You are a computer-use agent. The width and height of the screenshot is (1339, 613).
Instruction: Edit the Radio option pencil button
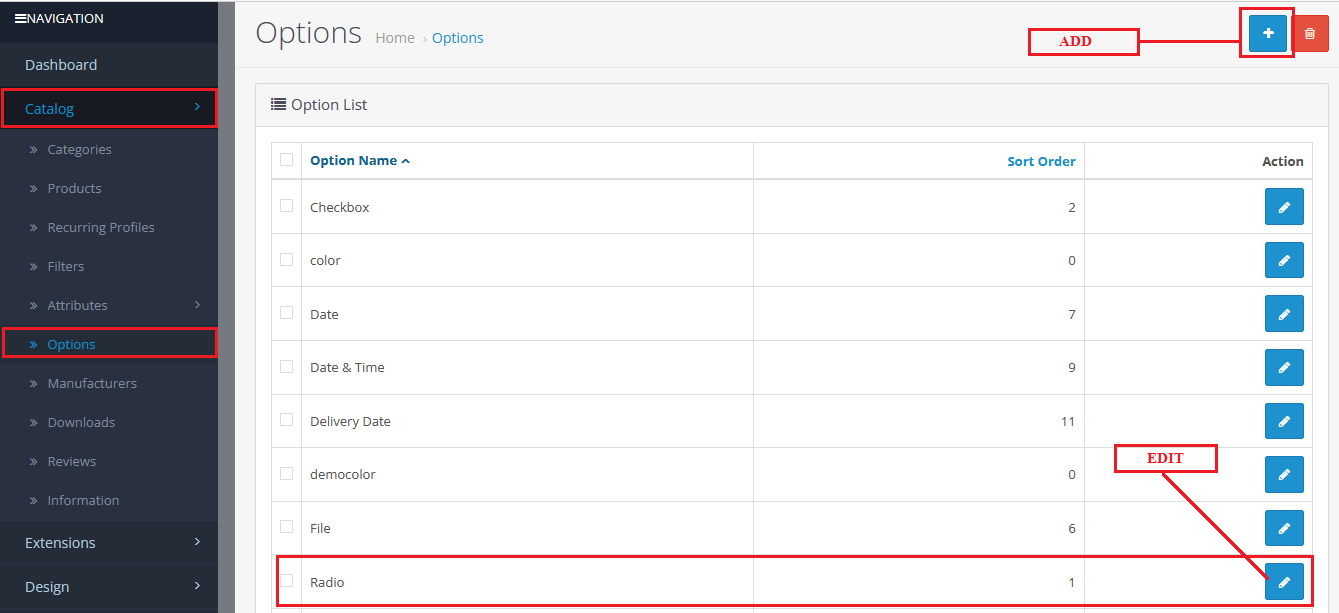pyautogui.click(x=1284, y=581)
